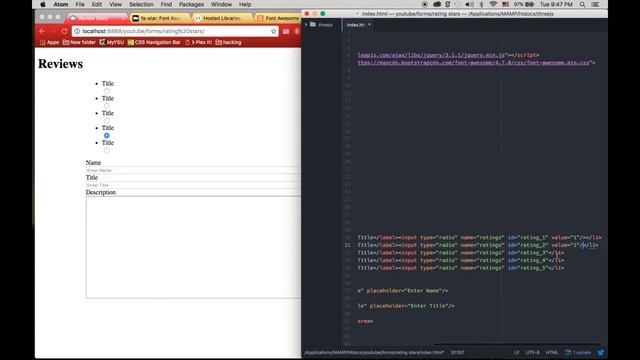Bookmark this page with the star icon
Screen dimensions: 640x360
coord(273,31)
